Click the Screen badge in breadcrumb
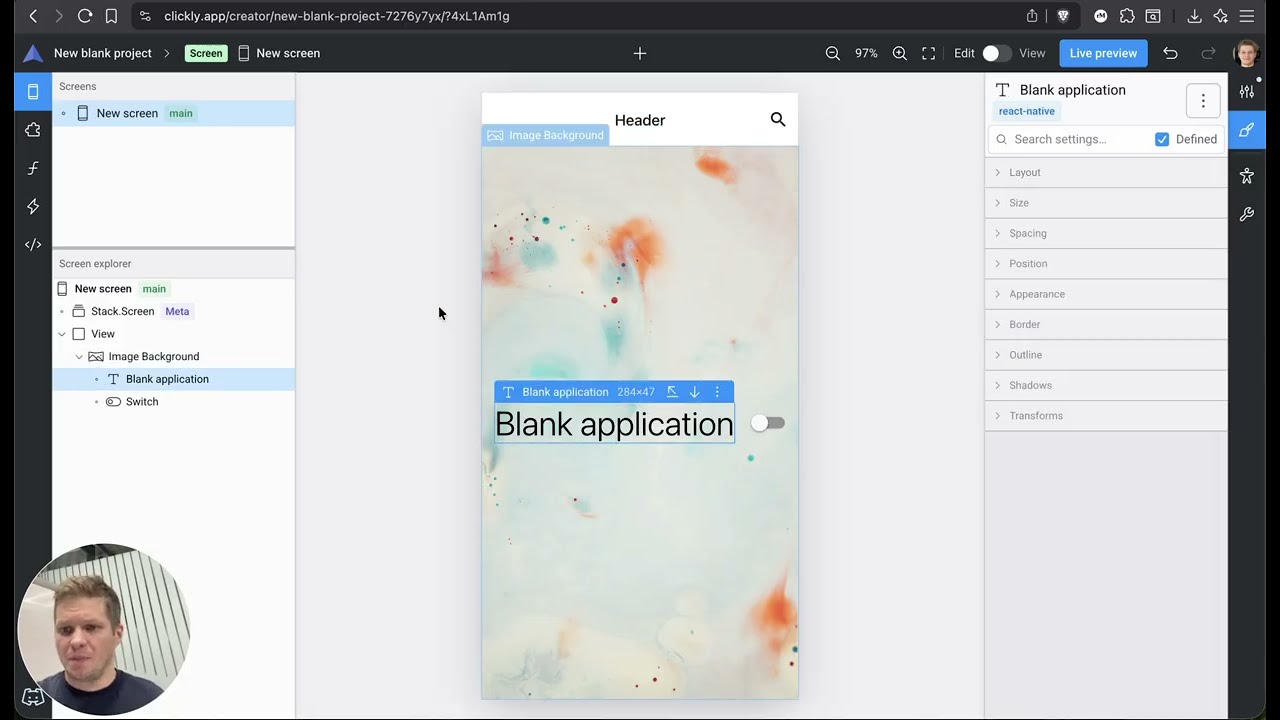The width and height of the screenshot is (1280, 720). 206,53
